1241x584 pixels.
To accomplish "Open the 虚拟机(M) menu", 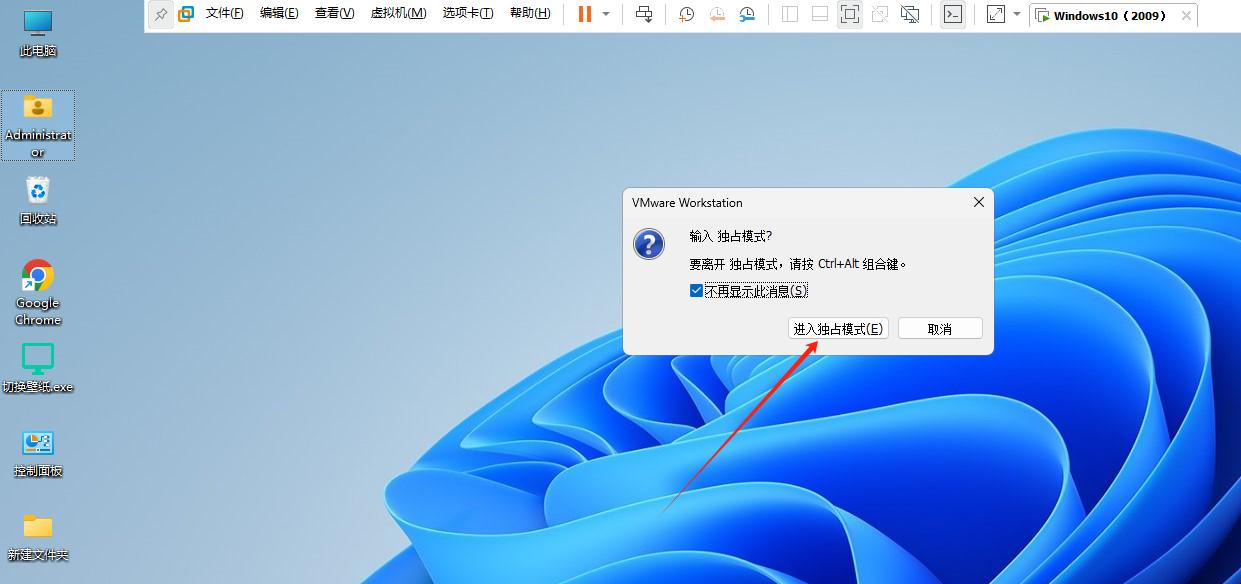I will click(398, 14).
